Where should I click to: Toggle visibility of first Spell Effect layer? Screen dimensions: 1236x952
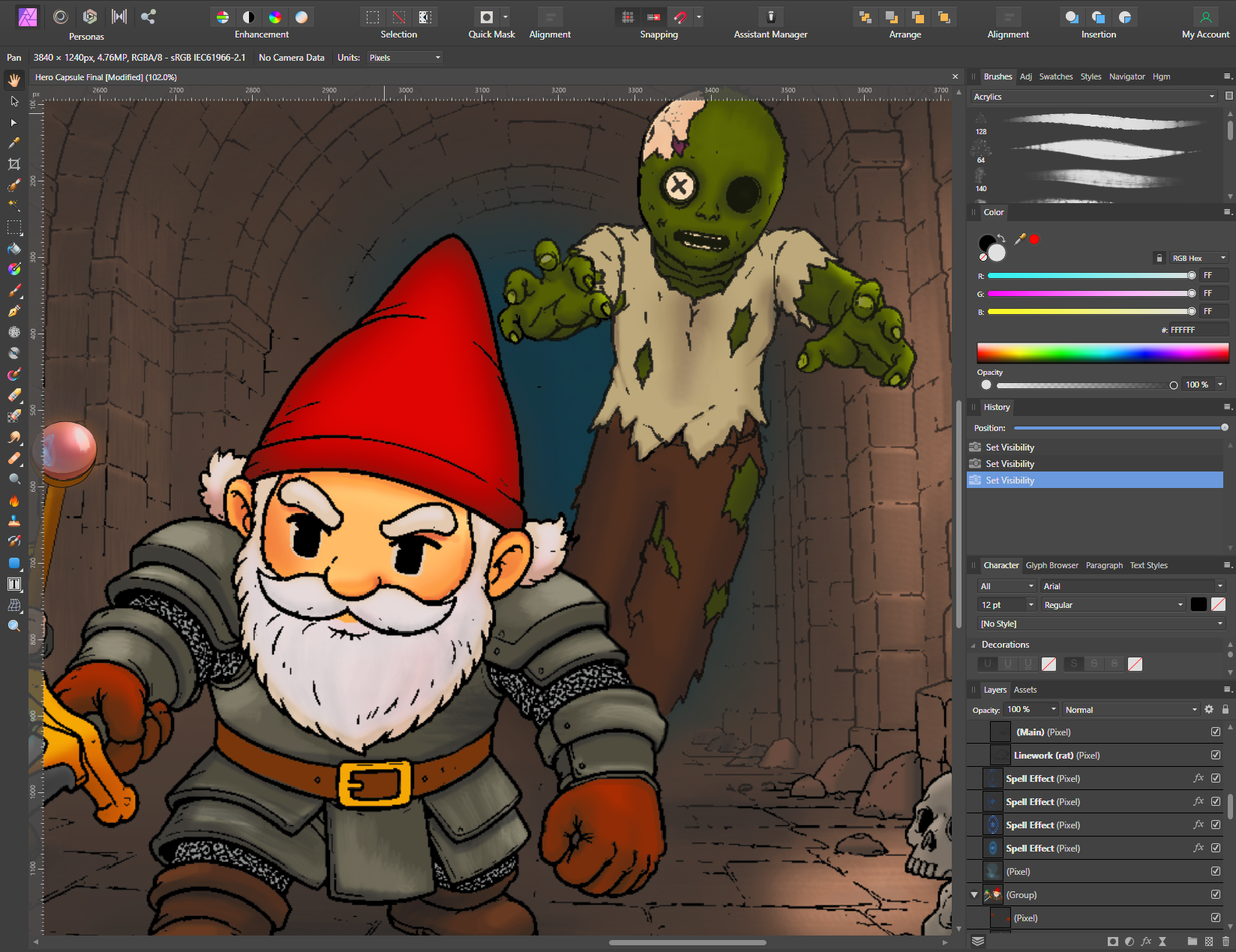(1216, 778)
